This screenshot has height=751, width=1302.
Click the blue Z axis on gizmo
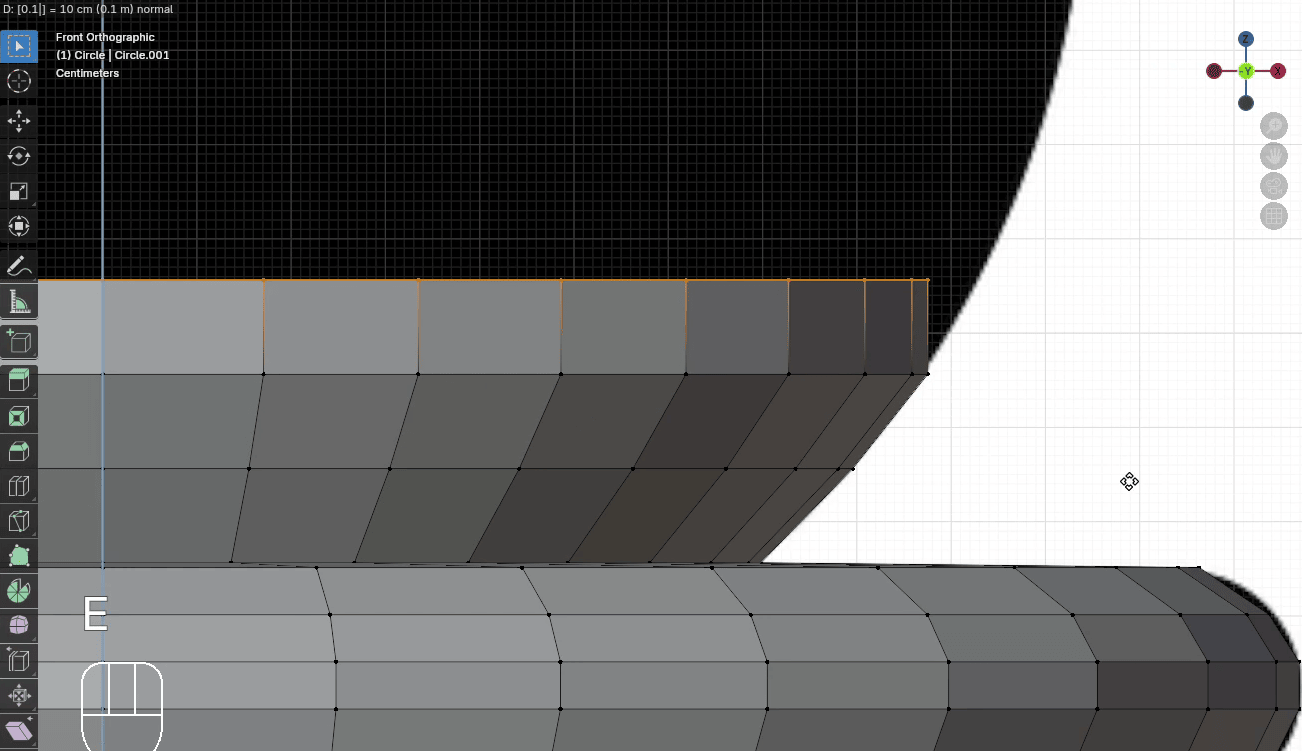(1246, 39)
